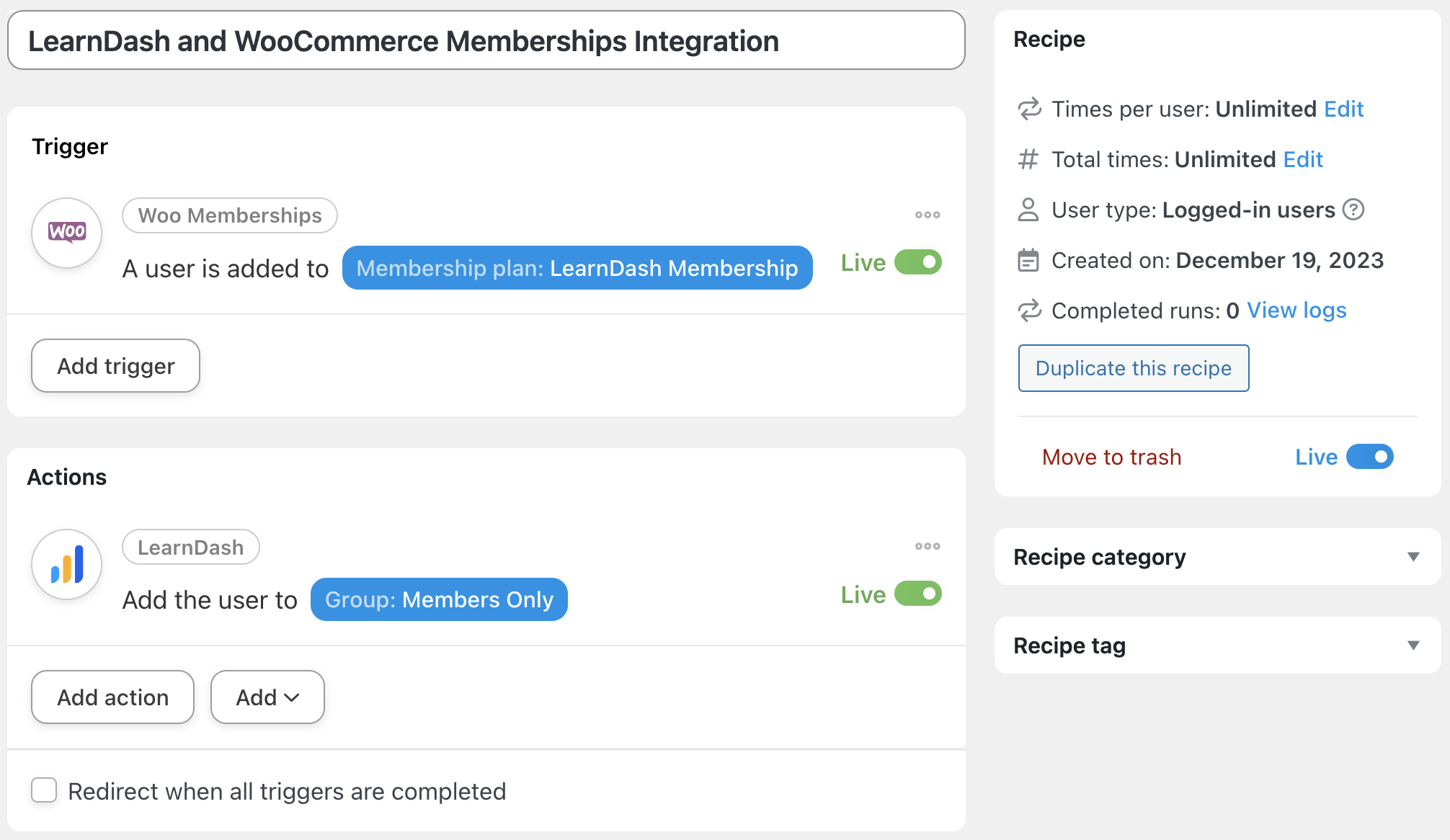This screenshot has height=840, width=1450.
Task: Open the Add dropdown next to Add action
Action: coord(267,697)
